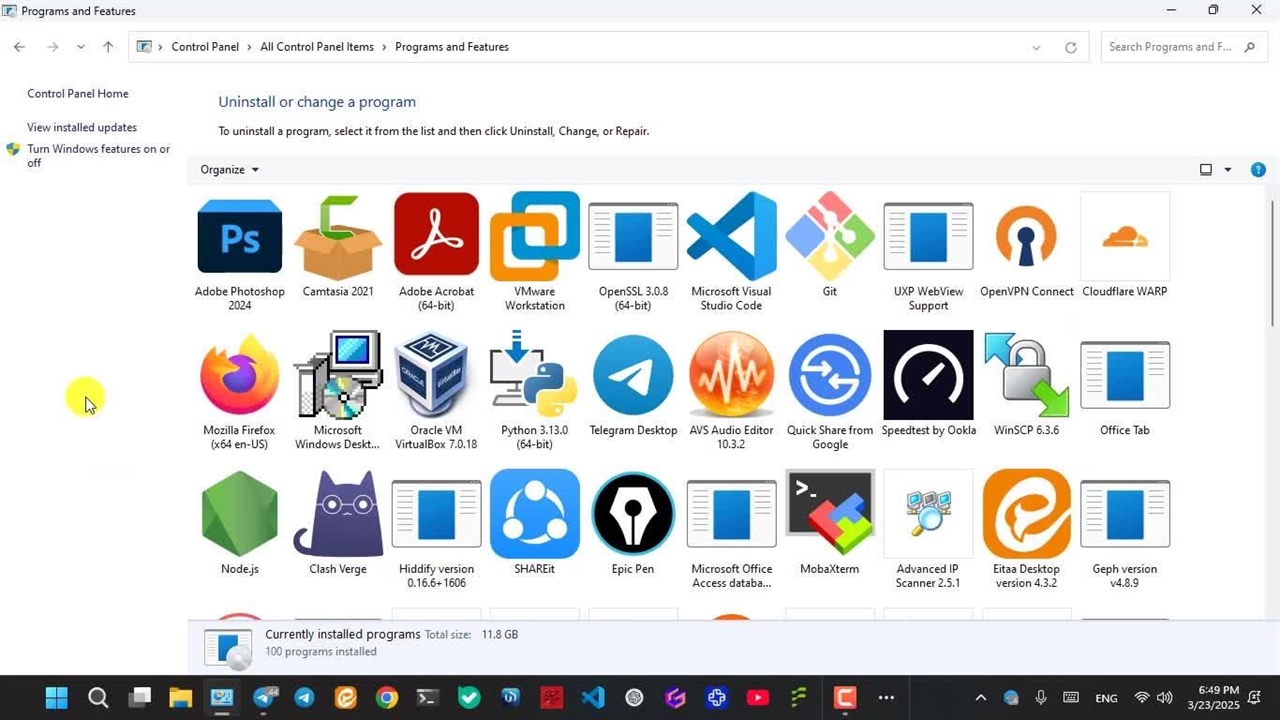This screenshot has height=720, width=1280.
Task: Select the Mozilla Firefox program icon
Action: click(239, 376)
